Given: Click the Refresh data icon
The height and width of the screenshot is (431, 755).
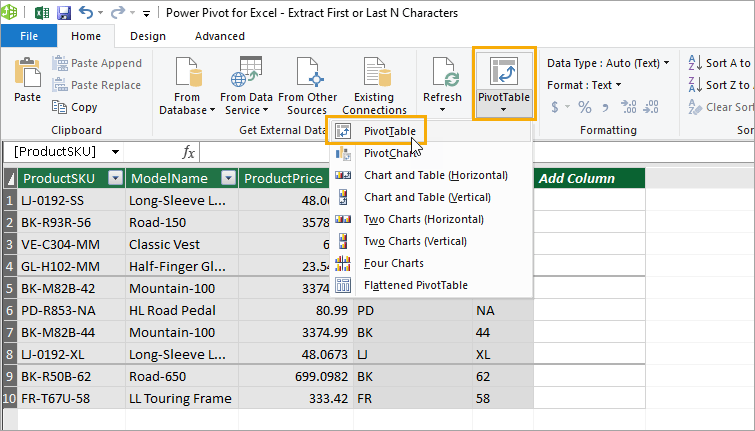Looking at the screenshot, I should click(x=444, y=71).
